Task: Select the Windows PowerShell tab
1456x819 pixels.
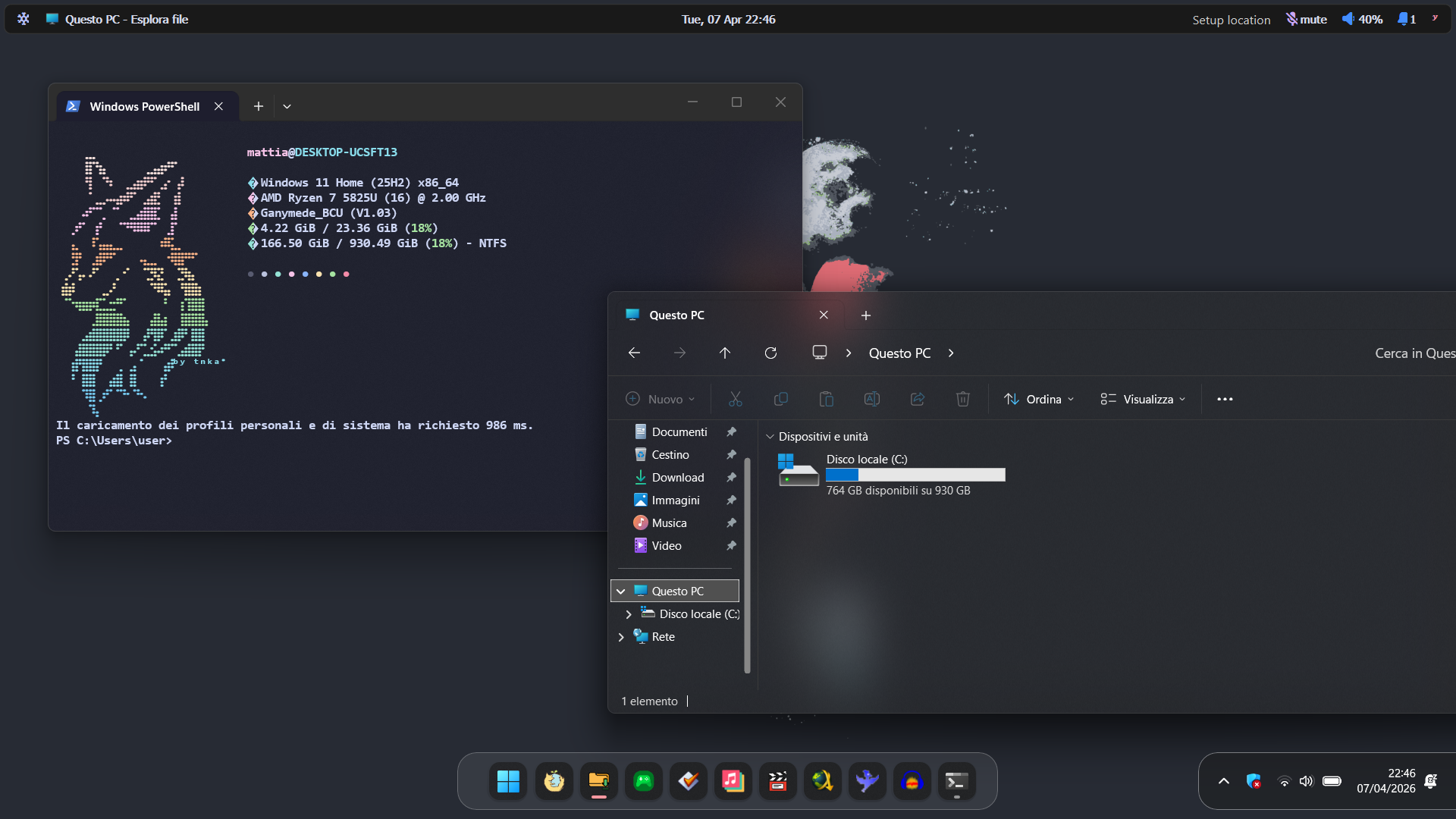Action: click(144, 107)
